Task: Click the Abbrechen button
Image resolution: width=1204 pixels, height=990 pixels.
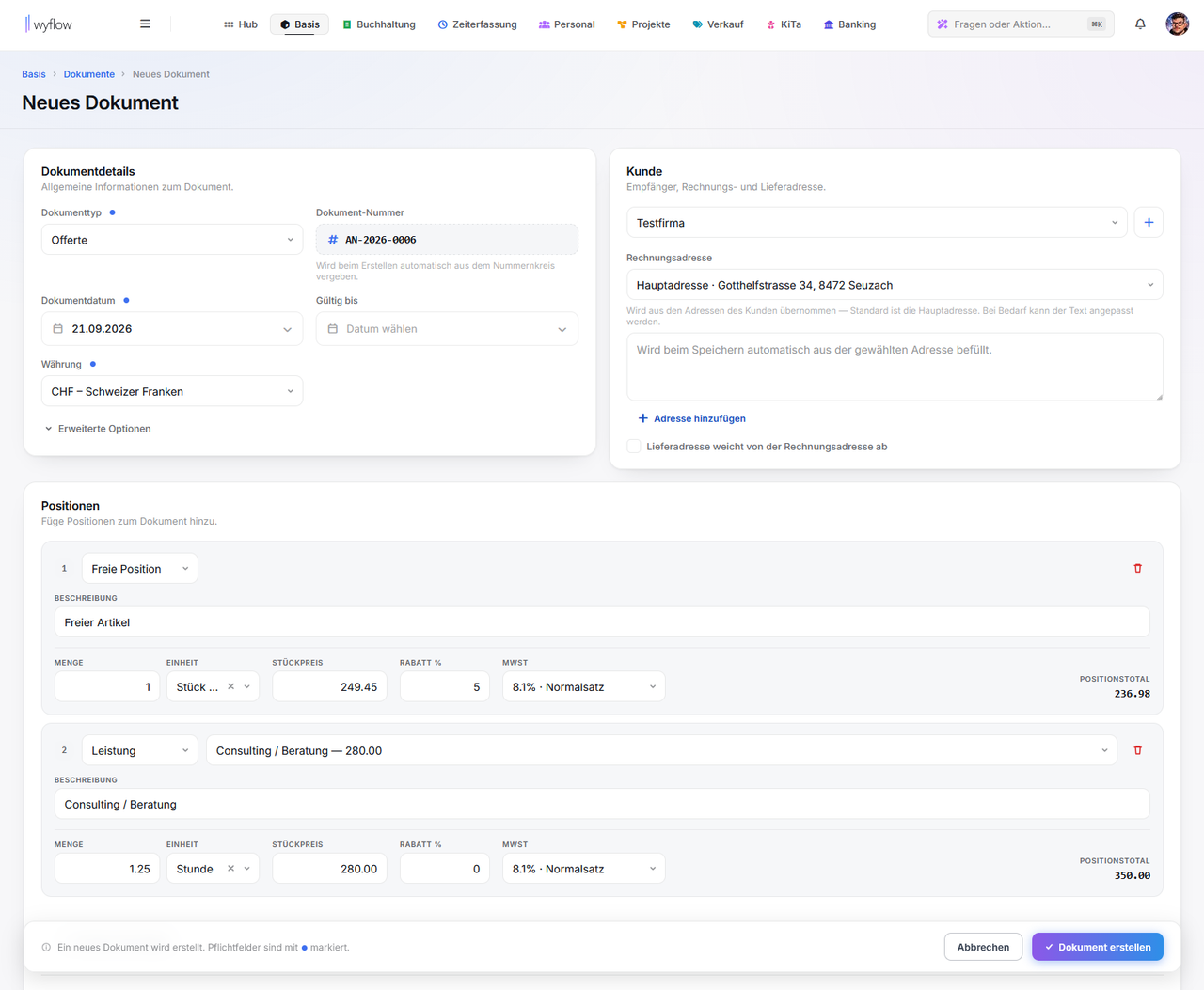Action: tap(983, 947)
